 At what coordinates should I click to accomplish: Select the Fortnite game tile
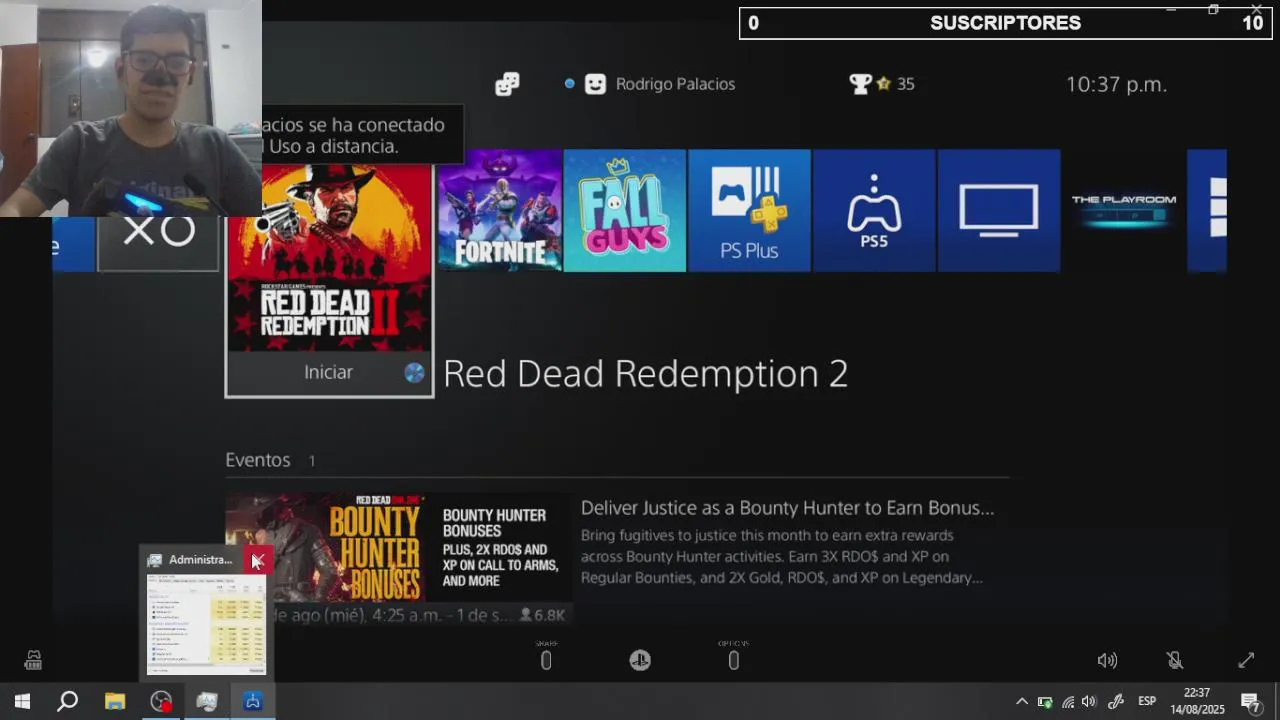(500, 211)
